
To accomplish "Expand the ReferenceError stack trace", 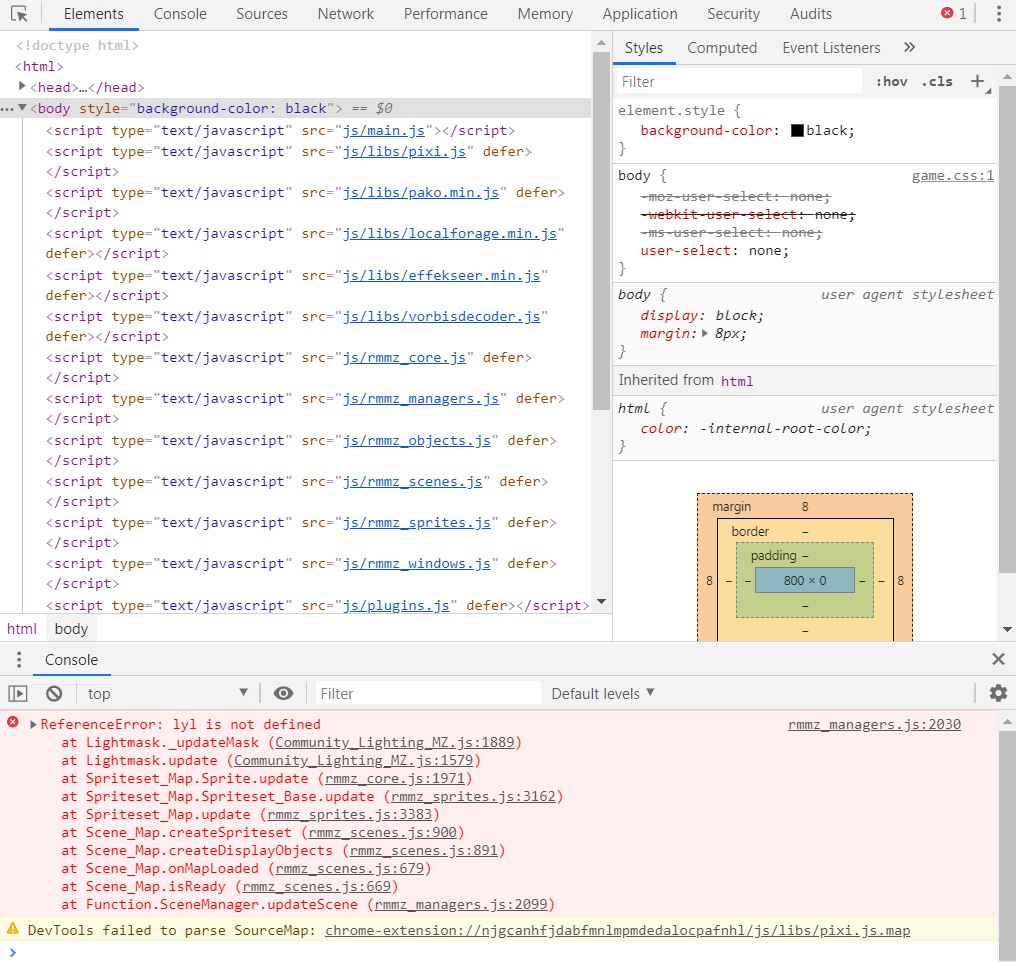I will click(33, 724).
